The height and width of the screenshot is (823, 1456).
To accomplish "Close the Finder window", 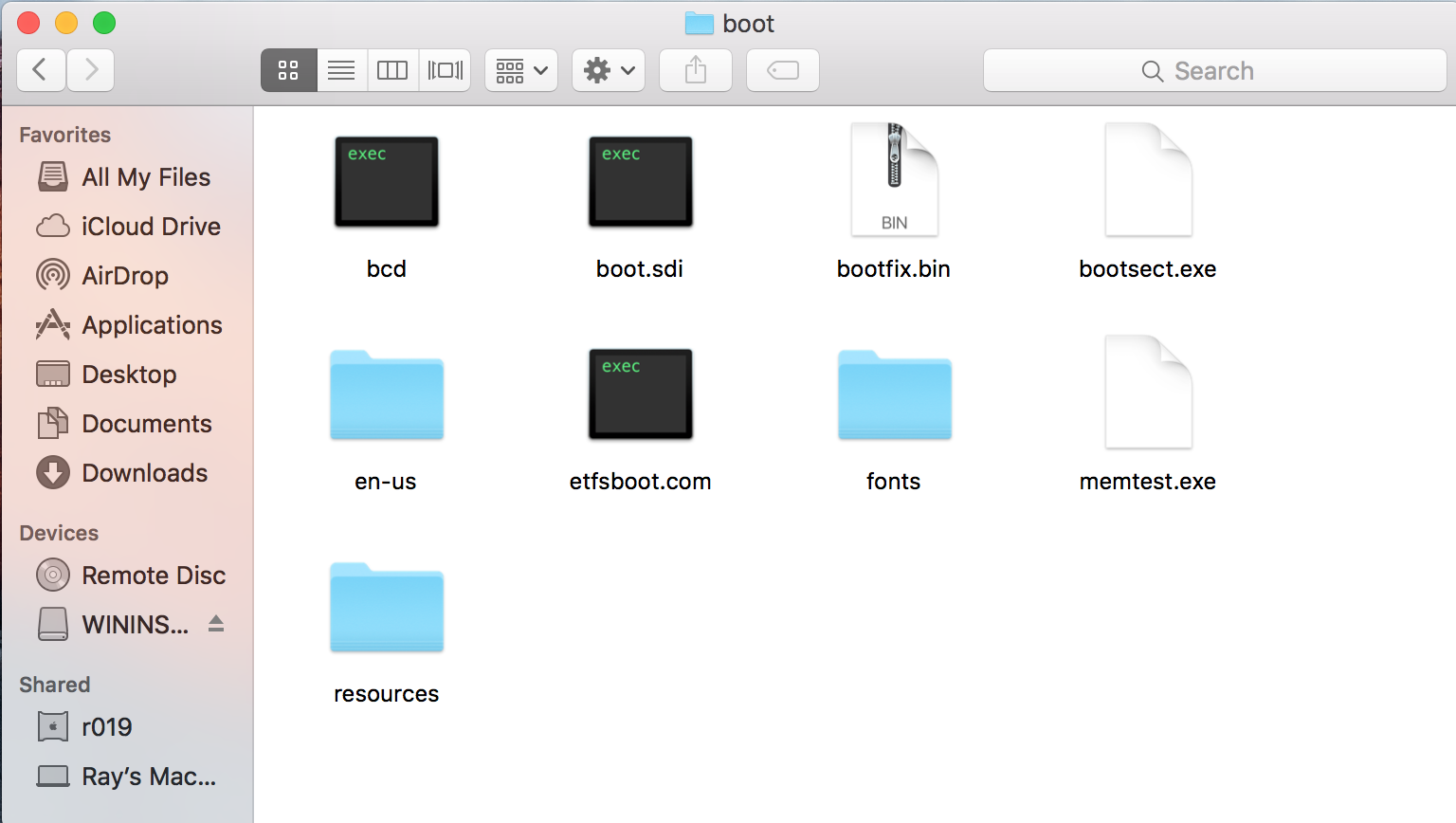I will coord(29,23).
